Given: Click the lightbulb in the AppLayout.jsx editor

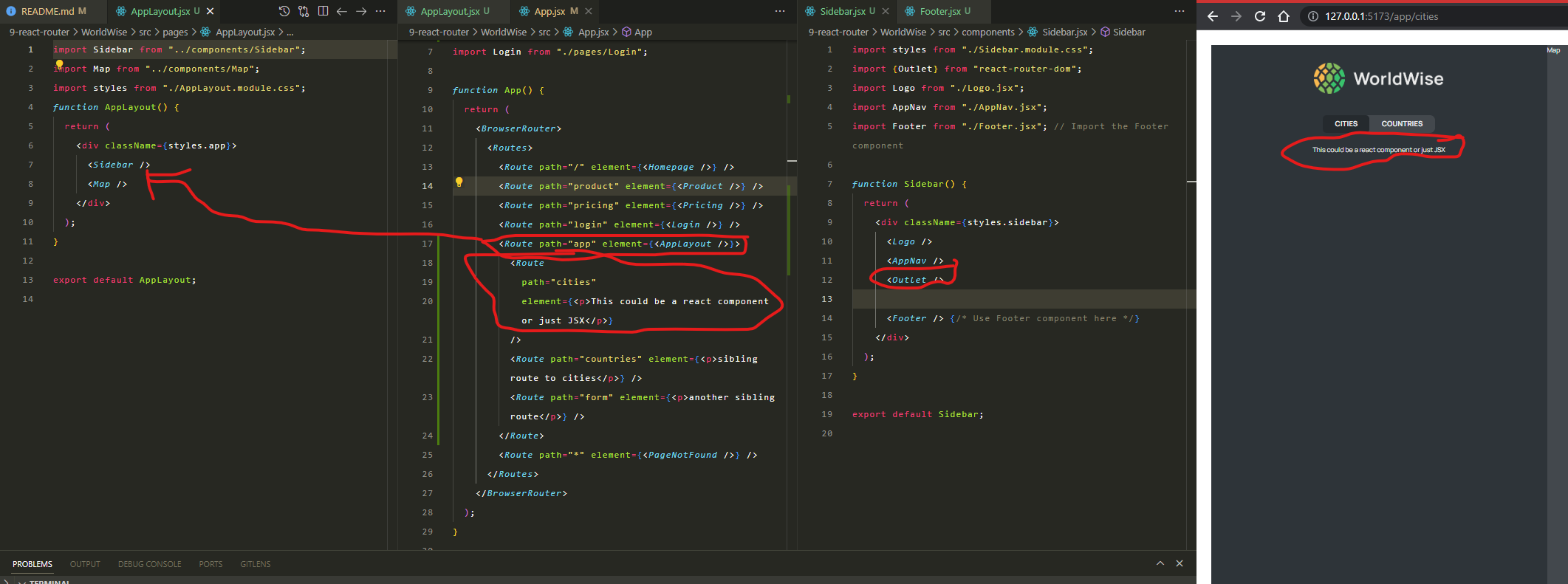Looking at the screenshot, I should click(x=59, y=64).
